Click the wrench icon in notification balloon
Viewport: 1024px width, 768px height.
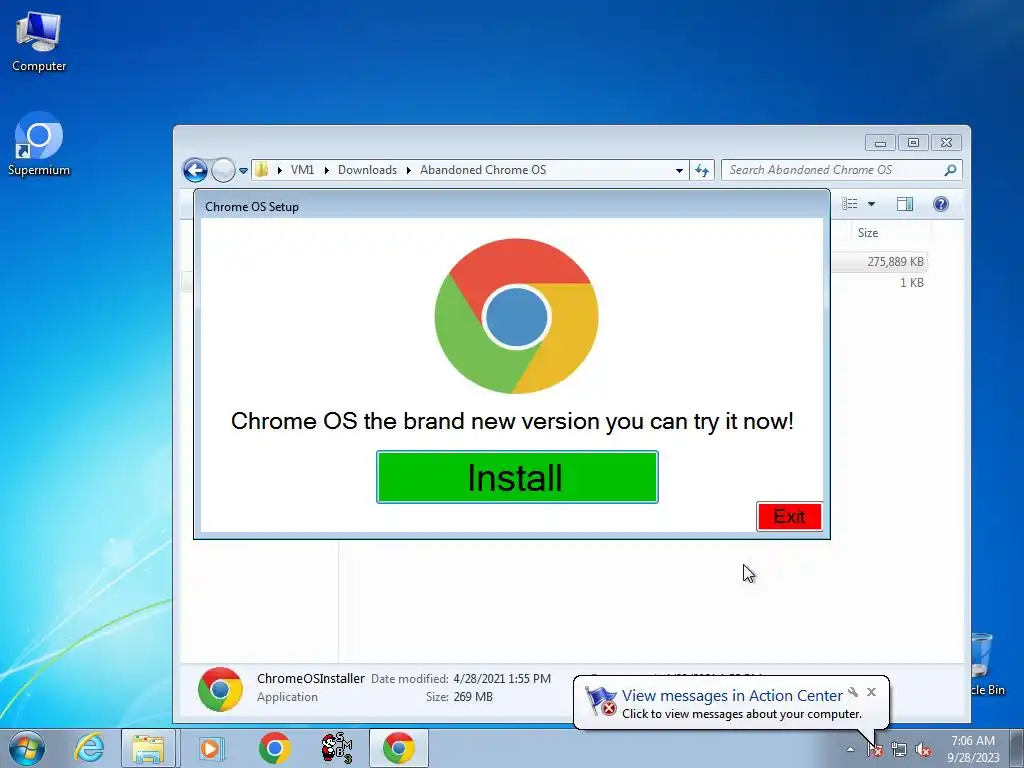853,692
